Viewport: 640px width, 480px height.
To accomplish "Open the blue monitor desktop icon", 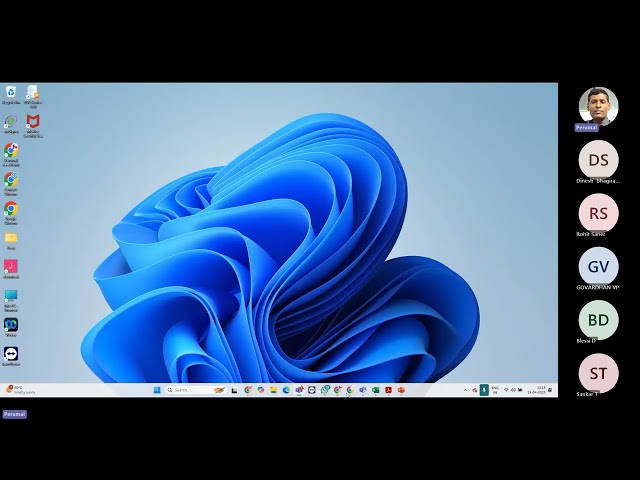I will pos(11,301).
